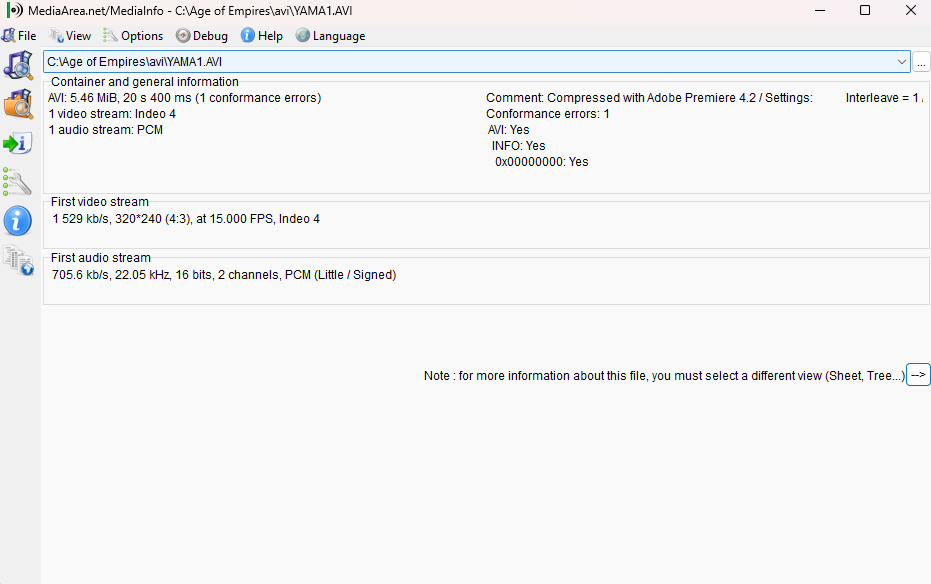Open the Help menu

point(262,36)
